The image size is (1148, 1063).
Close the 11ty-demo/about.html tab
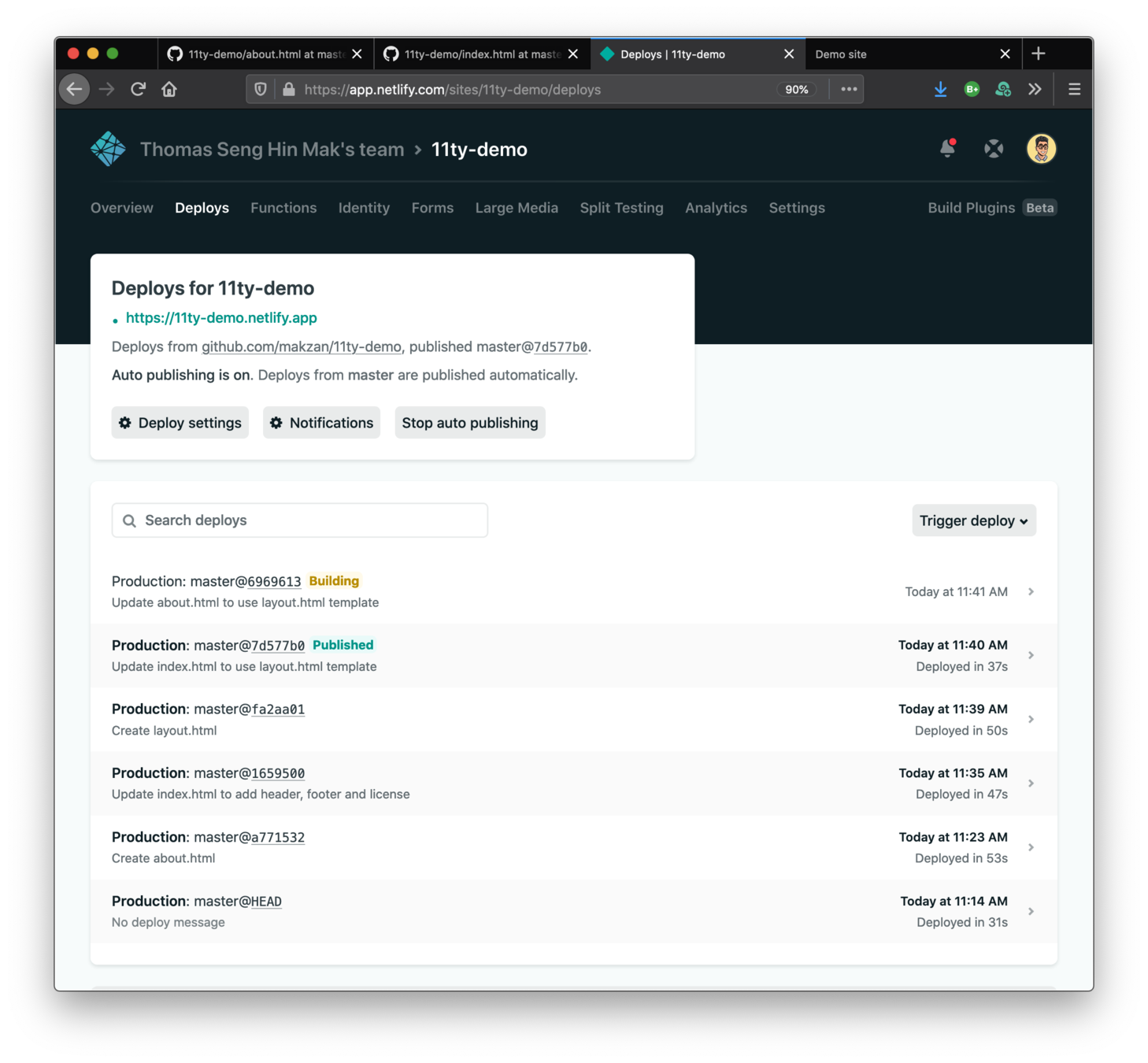point(357,54)
